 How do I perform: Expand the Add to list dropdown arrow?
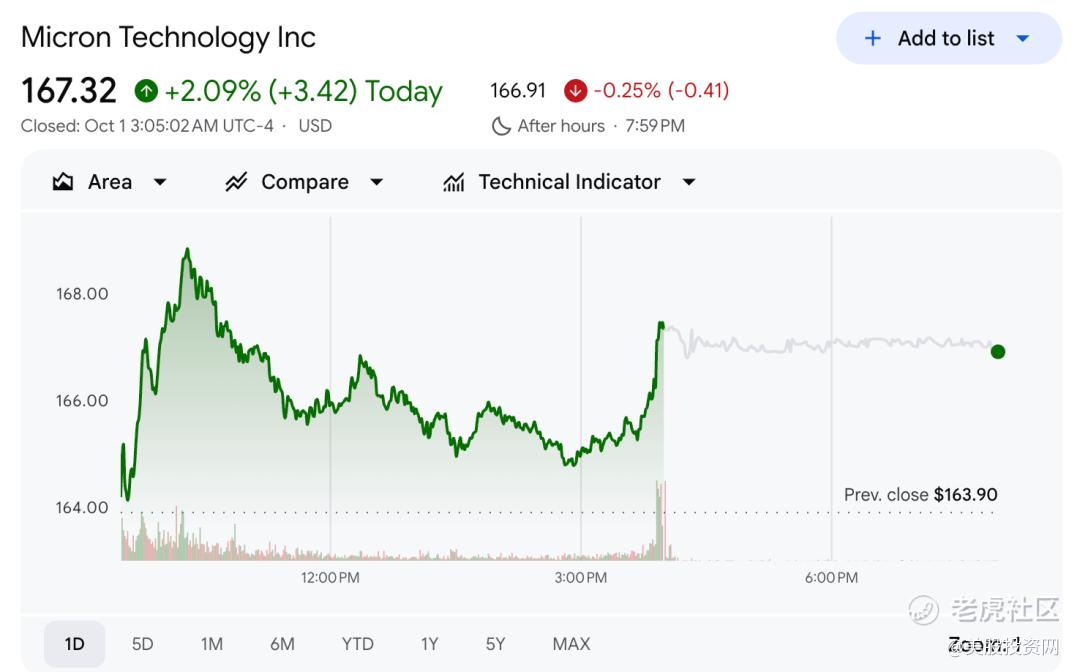click(x=1022, y=39)
